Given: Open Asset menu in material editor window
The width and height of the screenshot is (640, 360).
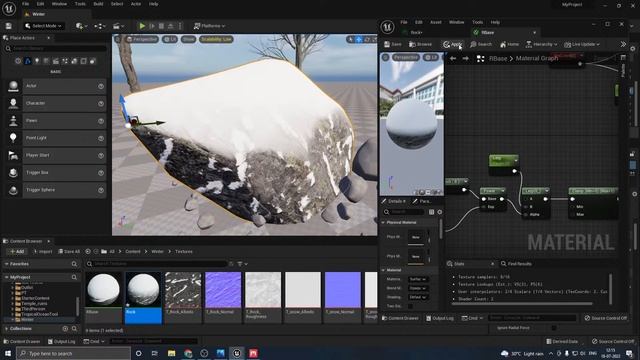Looking at the screenshot, I should (436, 22).
